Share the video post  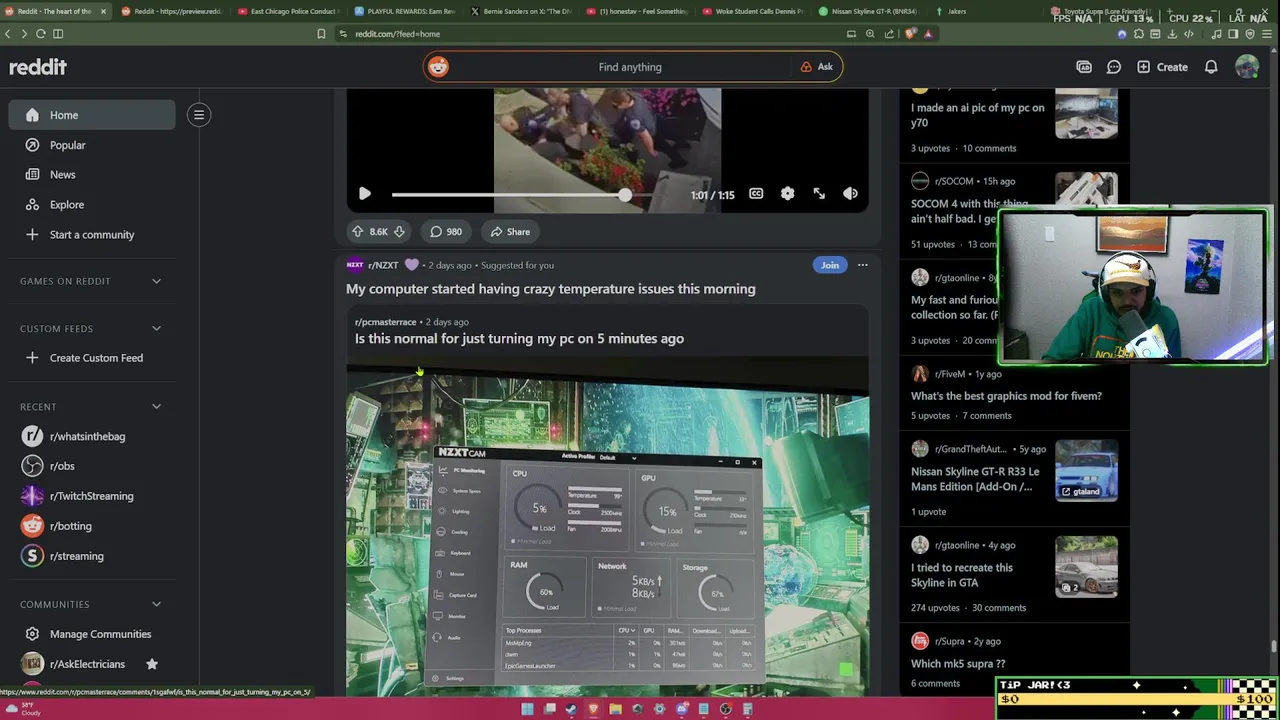point(510,232)
